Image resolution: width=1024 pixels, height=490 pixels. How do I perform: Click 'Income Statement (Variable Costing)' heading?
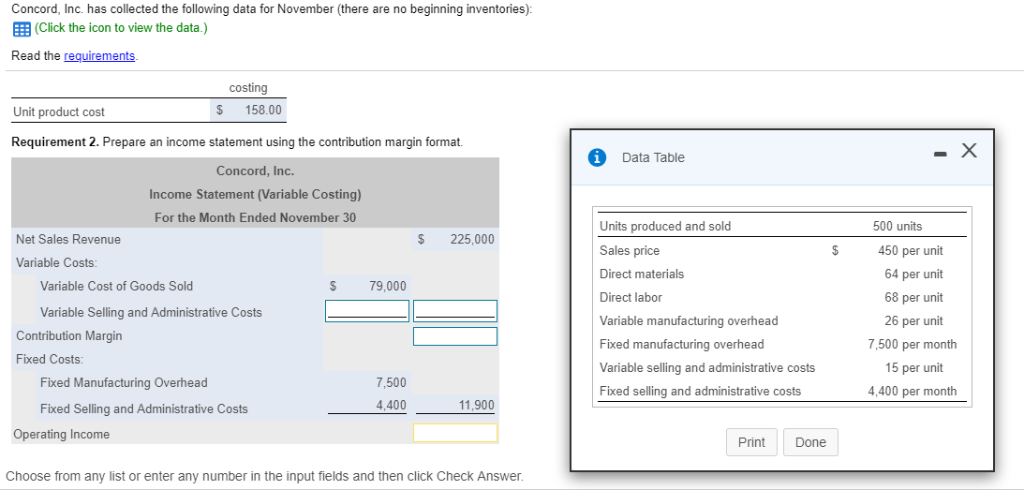pos(255,194)
